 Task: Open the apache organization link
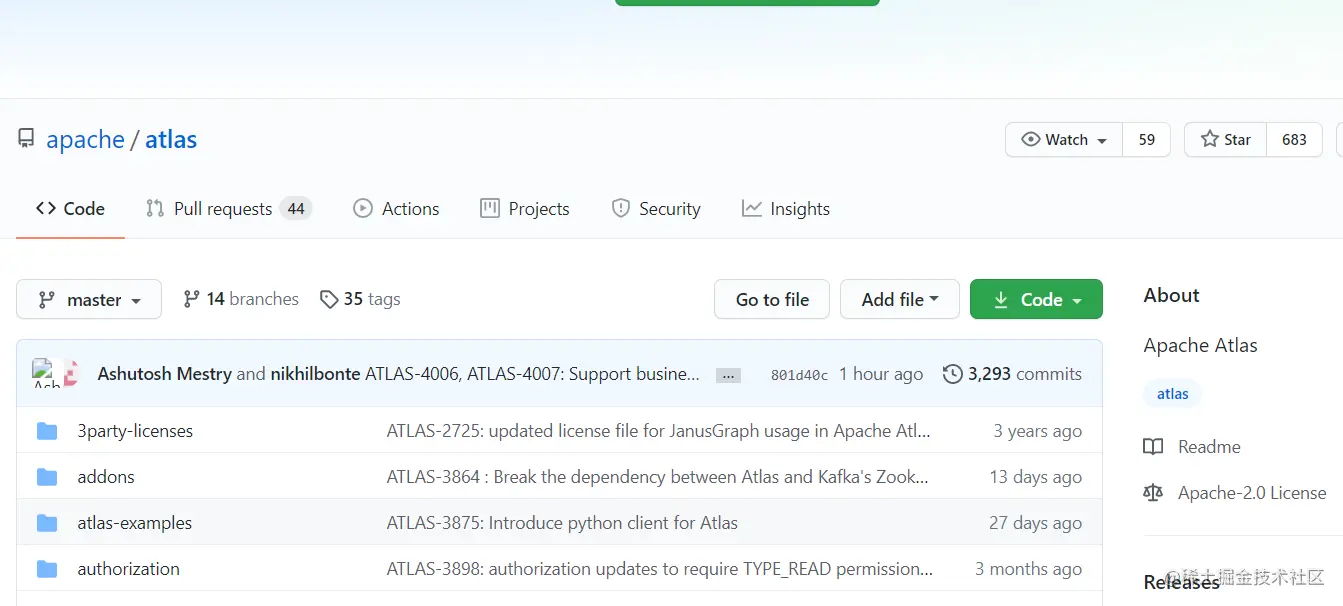click(x=85, y=139)
